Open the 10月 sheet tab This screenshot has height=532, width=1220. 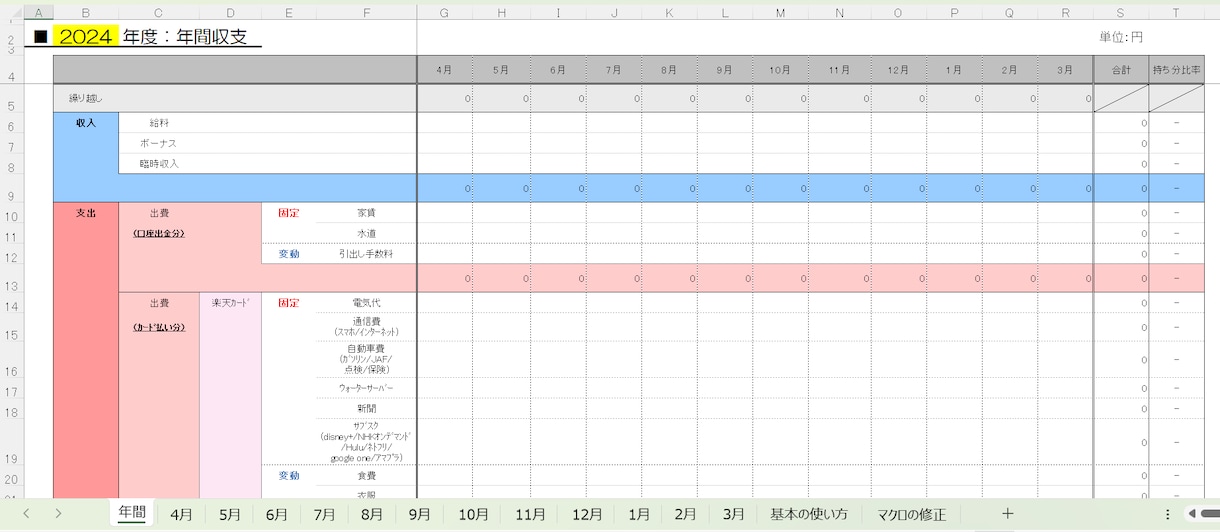coord(473,514)
